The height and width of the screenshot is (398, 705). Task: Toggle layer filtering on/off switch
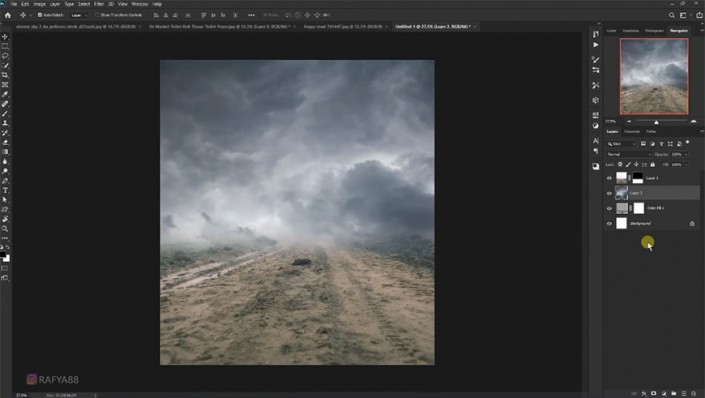tap(687, 143)
